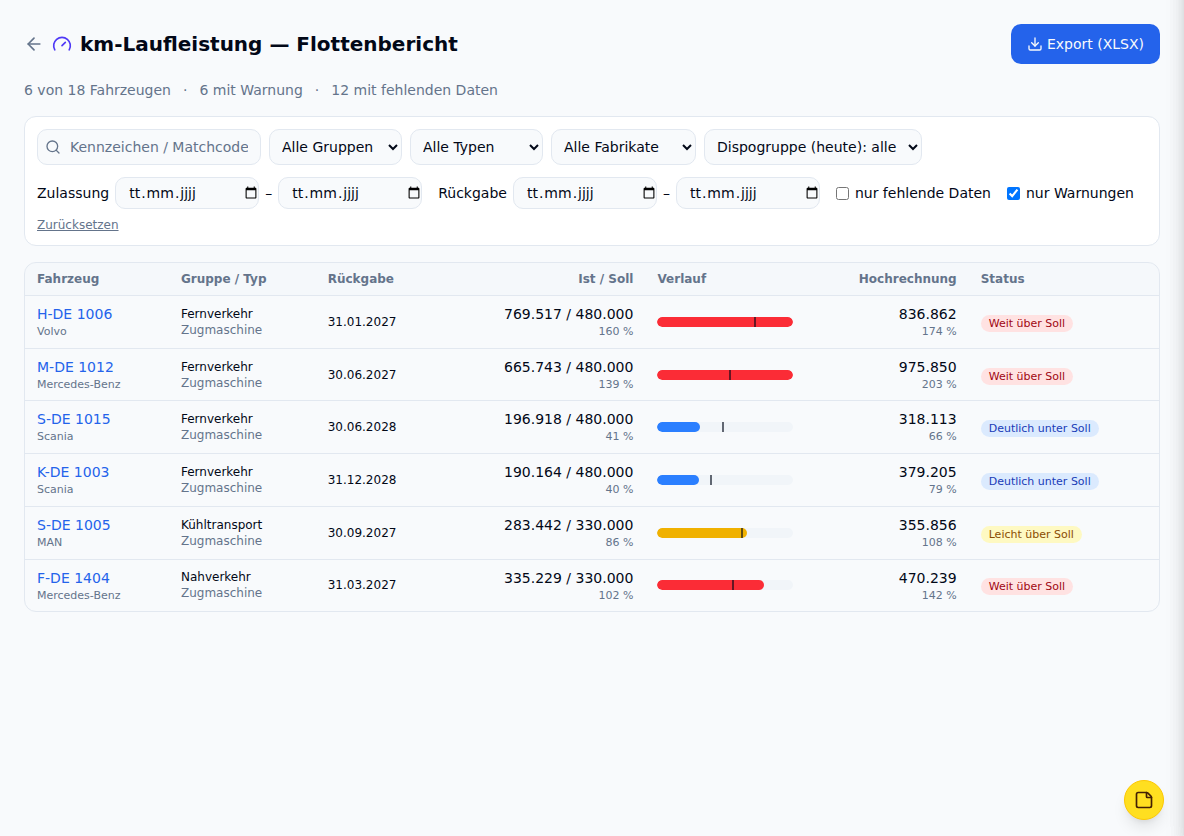Image resolution: width=1184 pixels, height=836 pixels.
Task: Open the calendar picker for Zulassung end date
Action: coord(414,193)
